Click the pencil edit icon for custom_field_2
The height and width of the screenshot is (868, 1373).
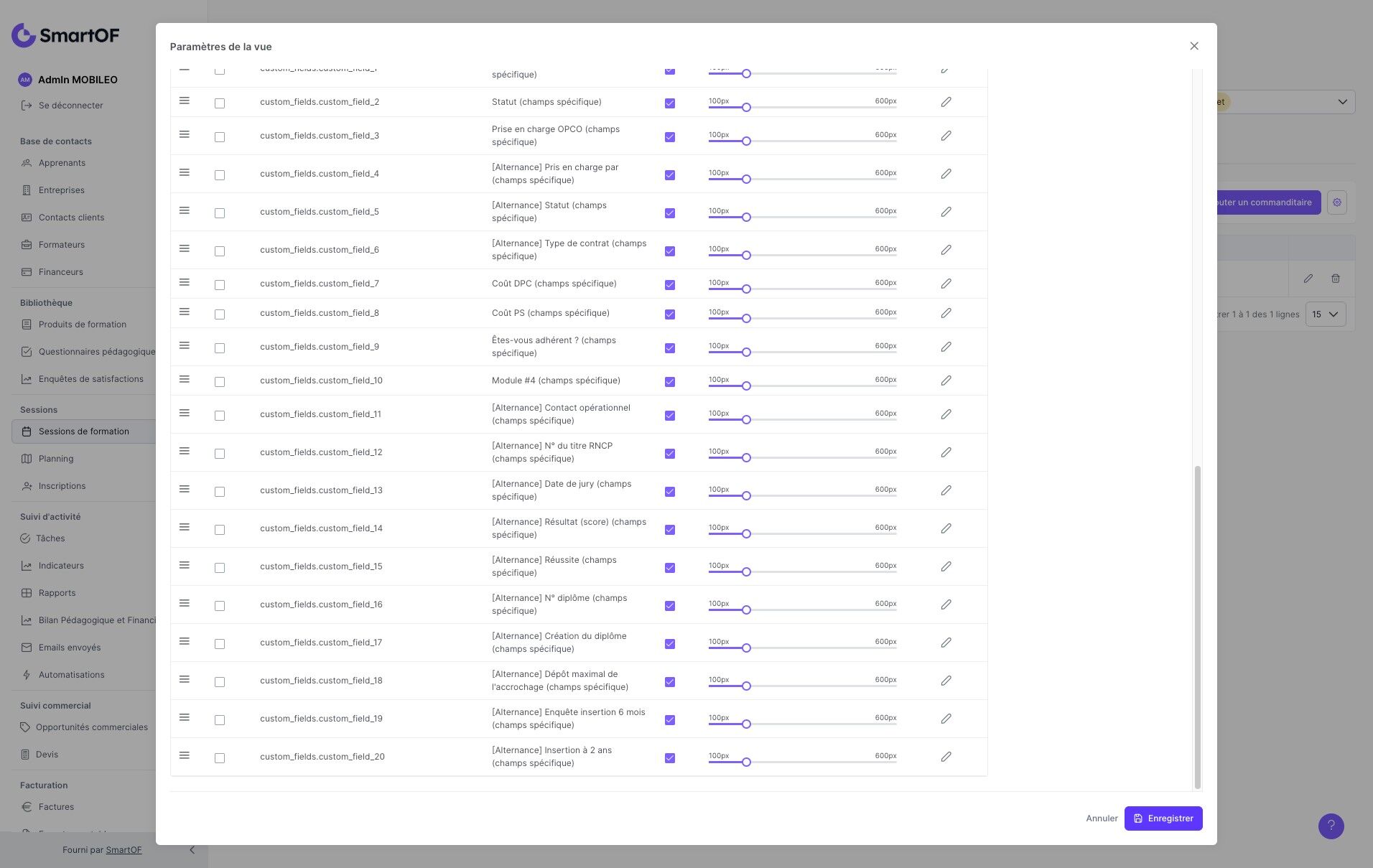pyautogui.click(x=946, y=102)
